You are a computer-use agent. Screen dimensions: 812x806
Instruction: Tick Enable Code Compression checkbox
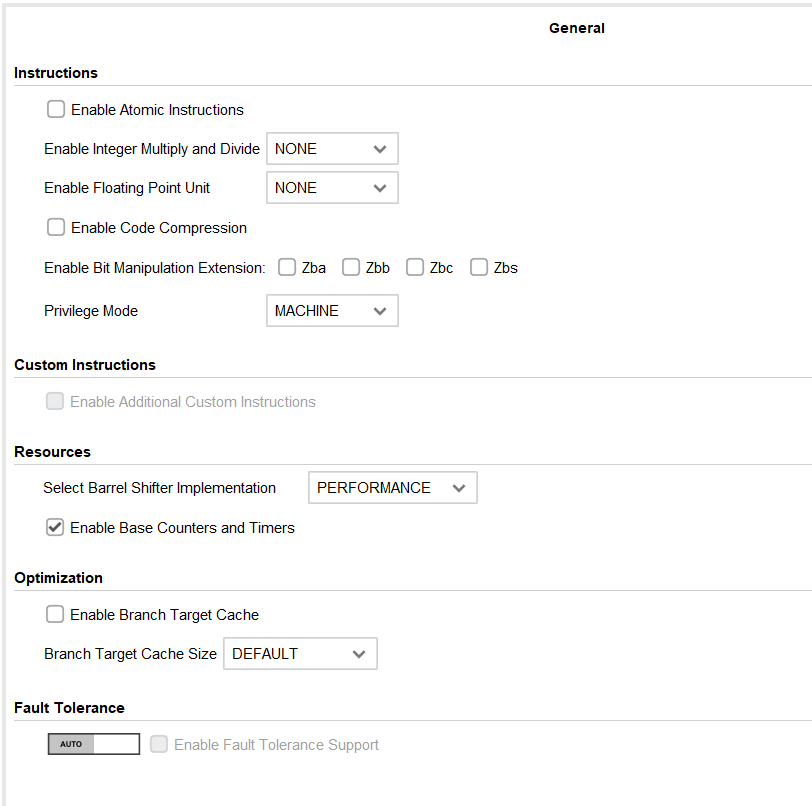[x=56, y=228]
